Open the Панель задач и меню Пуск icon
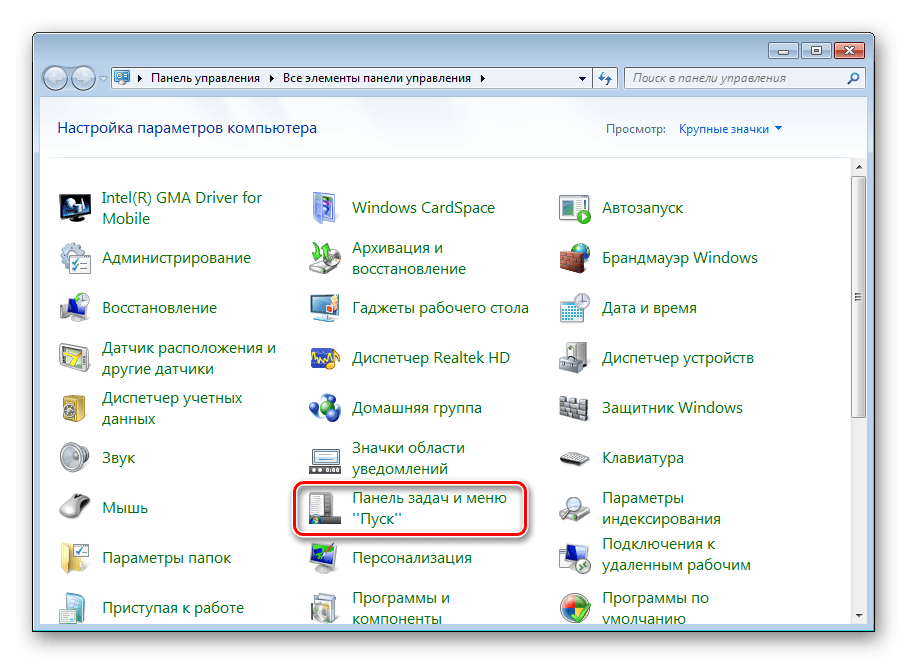Viewport: 907px width, 664px height. pyautogui.click(x=325, y=508)
